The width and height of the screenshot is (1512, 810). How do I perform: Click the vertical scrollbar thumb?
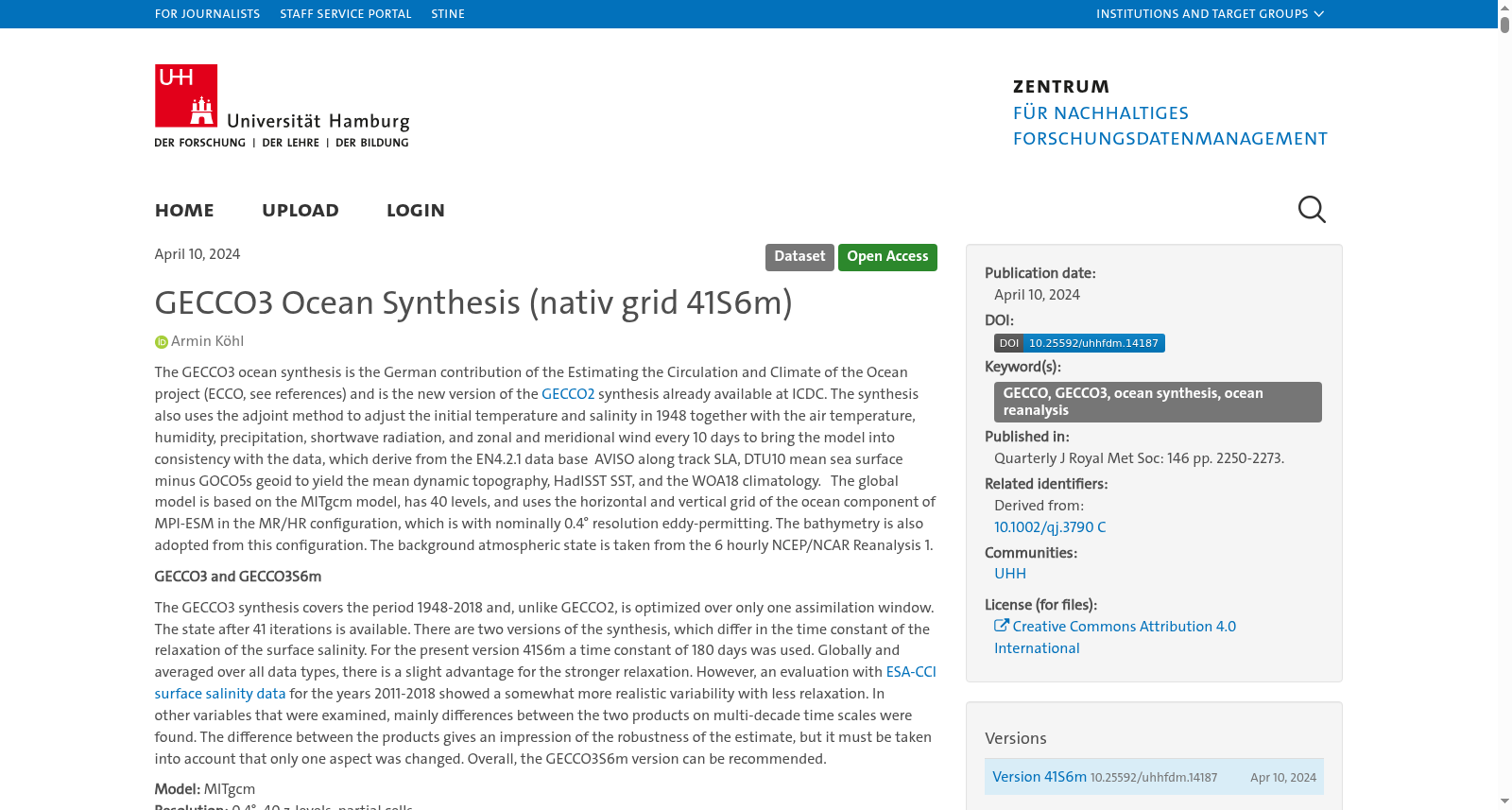pyautogui.click(x=1504, y=24)
